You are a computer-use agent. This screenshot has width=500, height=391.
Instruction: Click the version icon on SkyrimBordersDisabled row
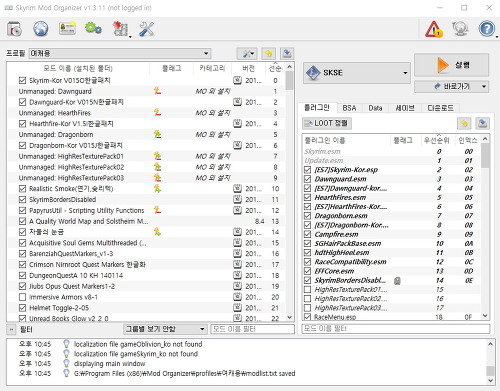point(237,199)
